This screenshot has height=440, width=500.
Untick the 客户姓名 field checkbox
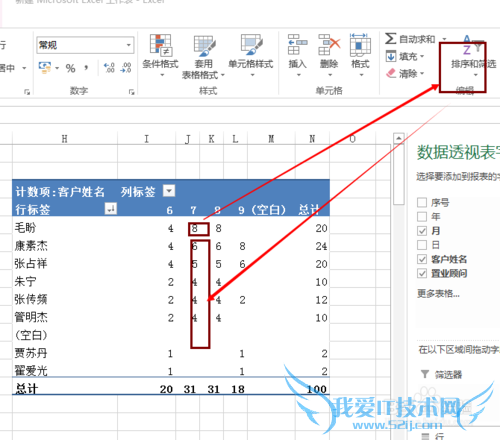pos(422,259)
